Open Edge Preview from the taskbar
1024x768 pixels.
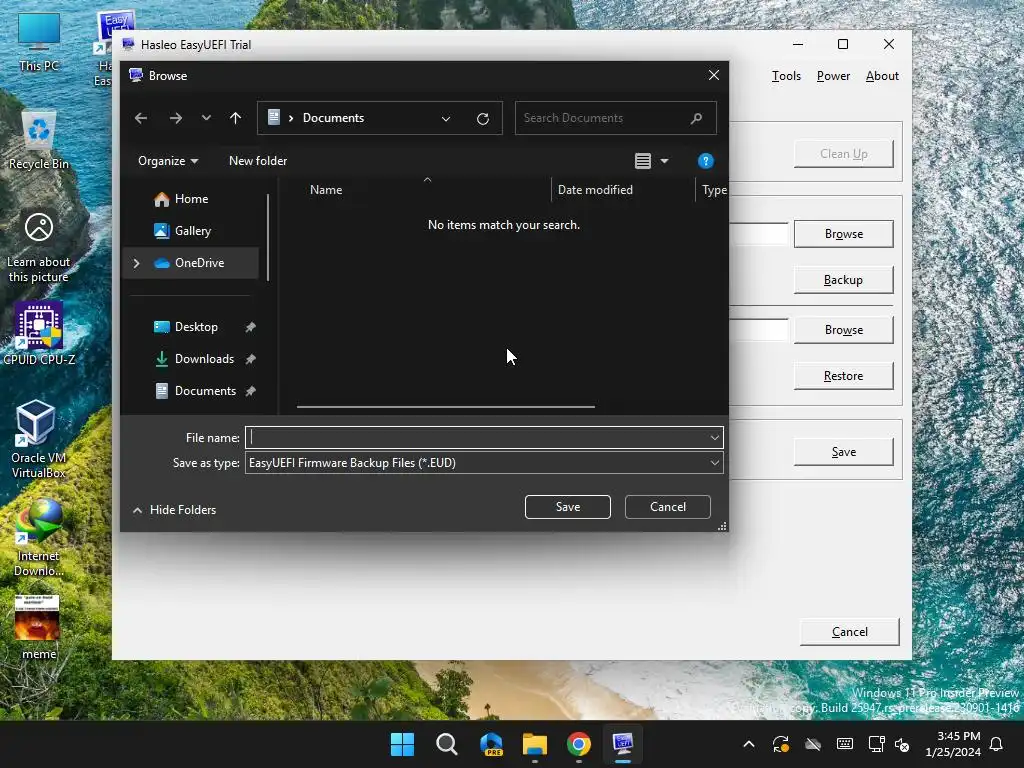coord(491,744)
